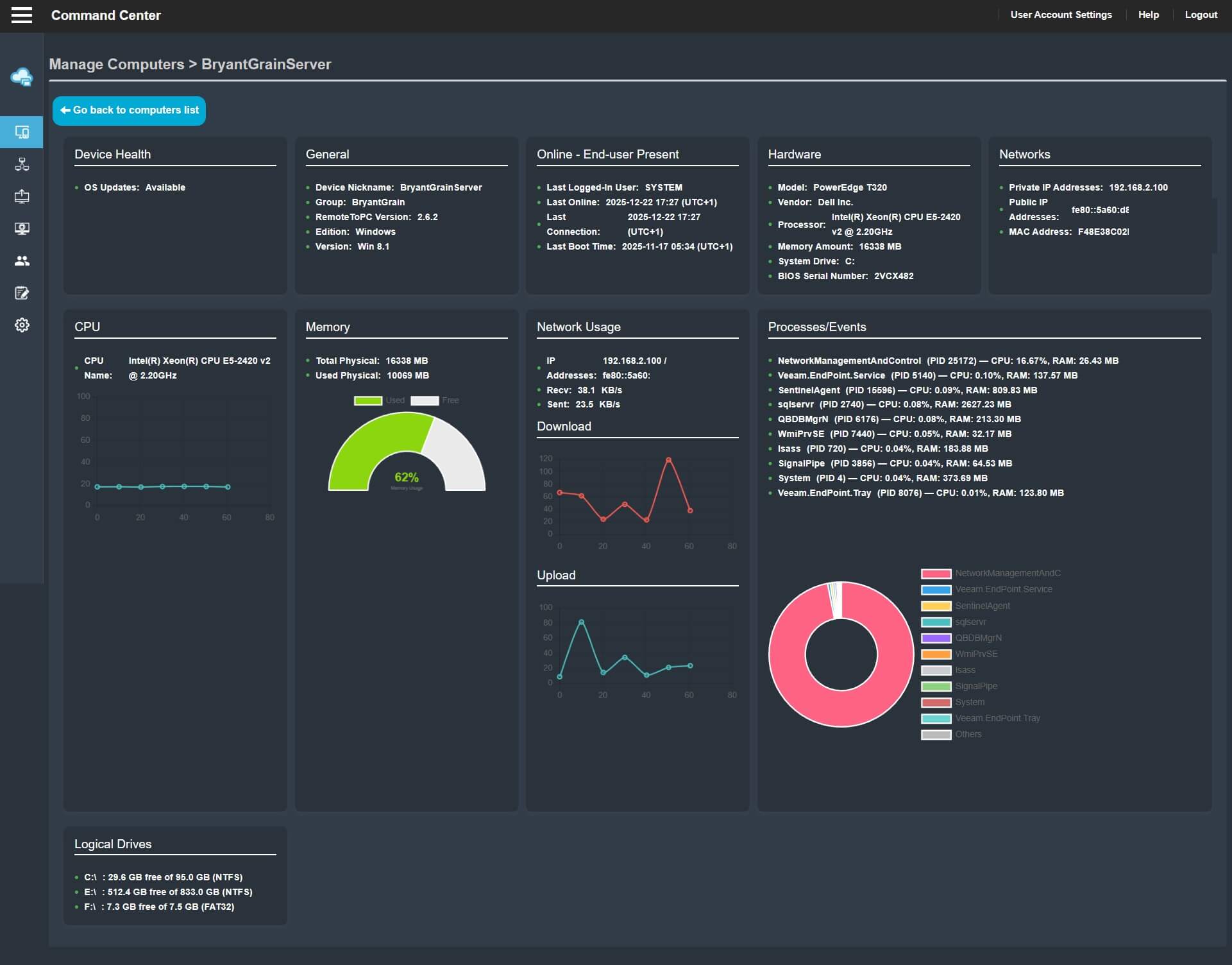Toggle the Others legend entry
Viewport: 1232px width, 965px height.
click(x=951, y=735)
